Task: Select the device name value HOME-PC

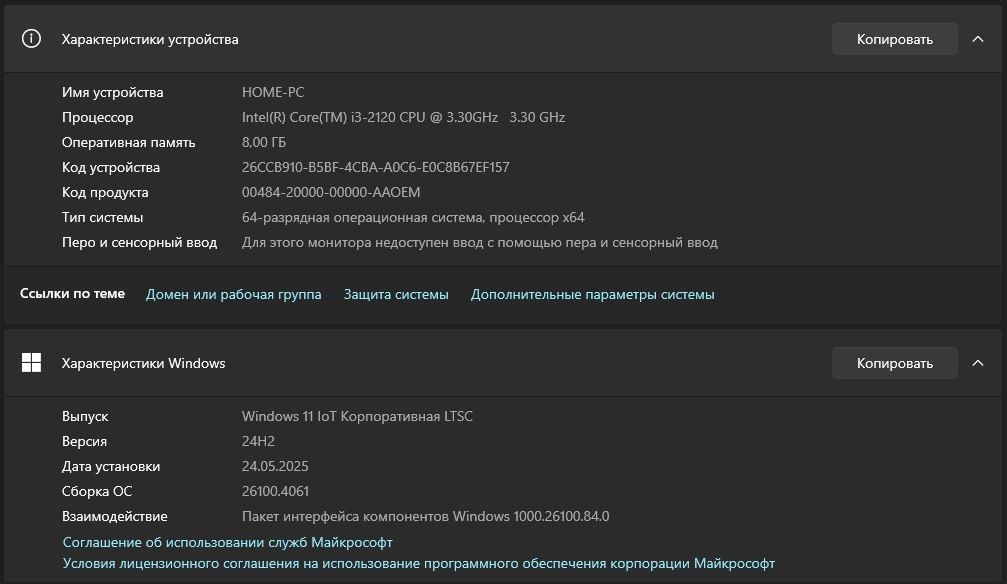Action: (x=273, y=92)
